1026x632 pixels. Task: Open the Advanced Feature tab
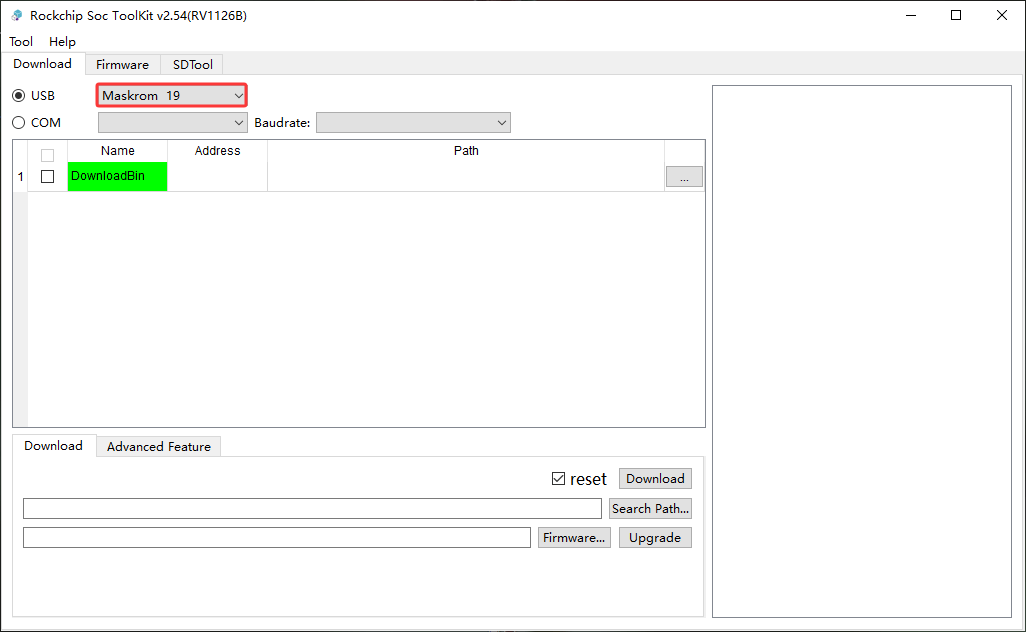point(159,447)
